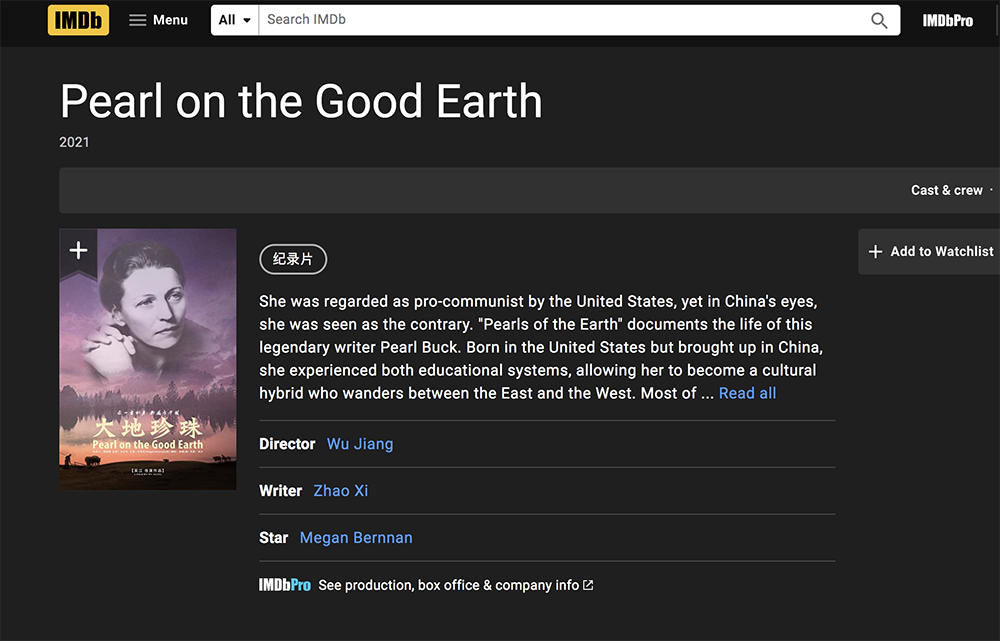Open star Megan Bernnan's profile

coord(356,538)
